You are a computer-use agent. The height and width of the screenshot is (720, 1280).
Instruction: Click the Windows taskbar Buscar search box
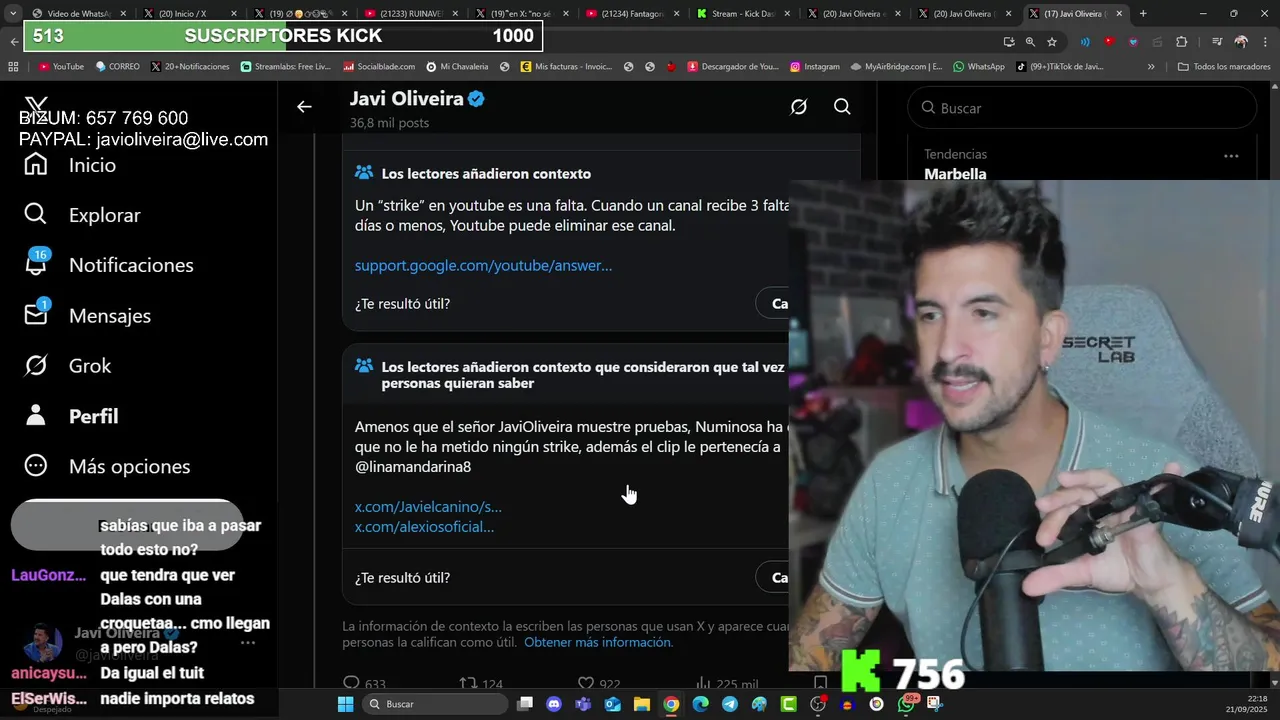pyautogui.click(x=433, y=704)
